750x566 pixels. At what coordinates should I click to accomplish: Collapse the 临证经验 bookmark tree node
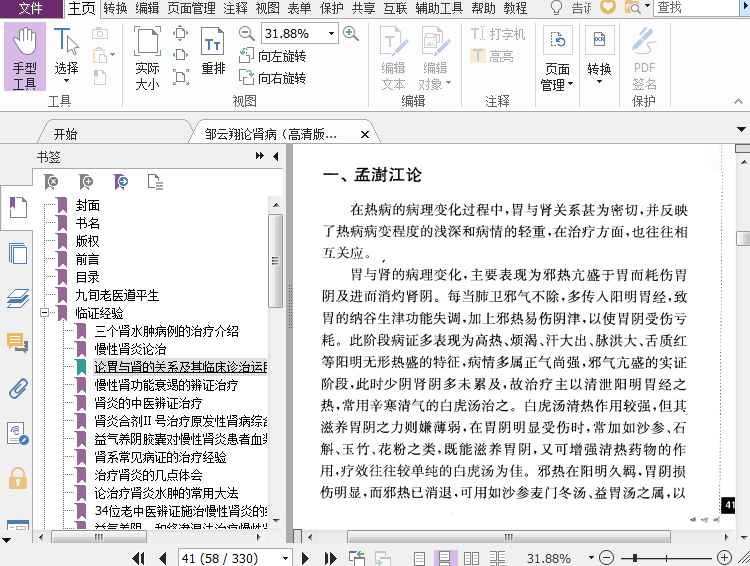click(46, 313)
